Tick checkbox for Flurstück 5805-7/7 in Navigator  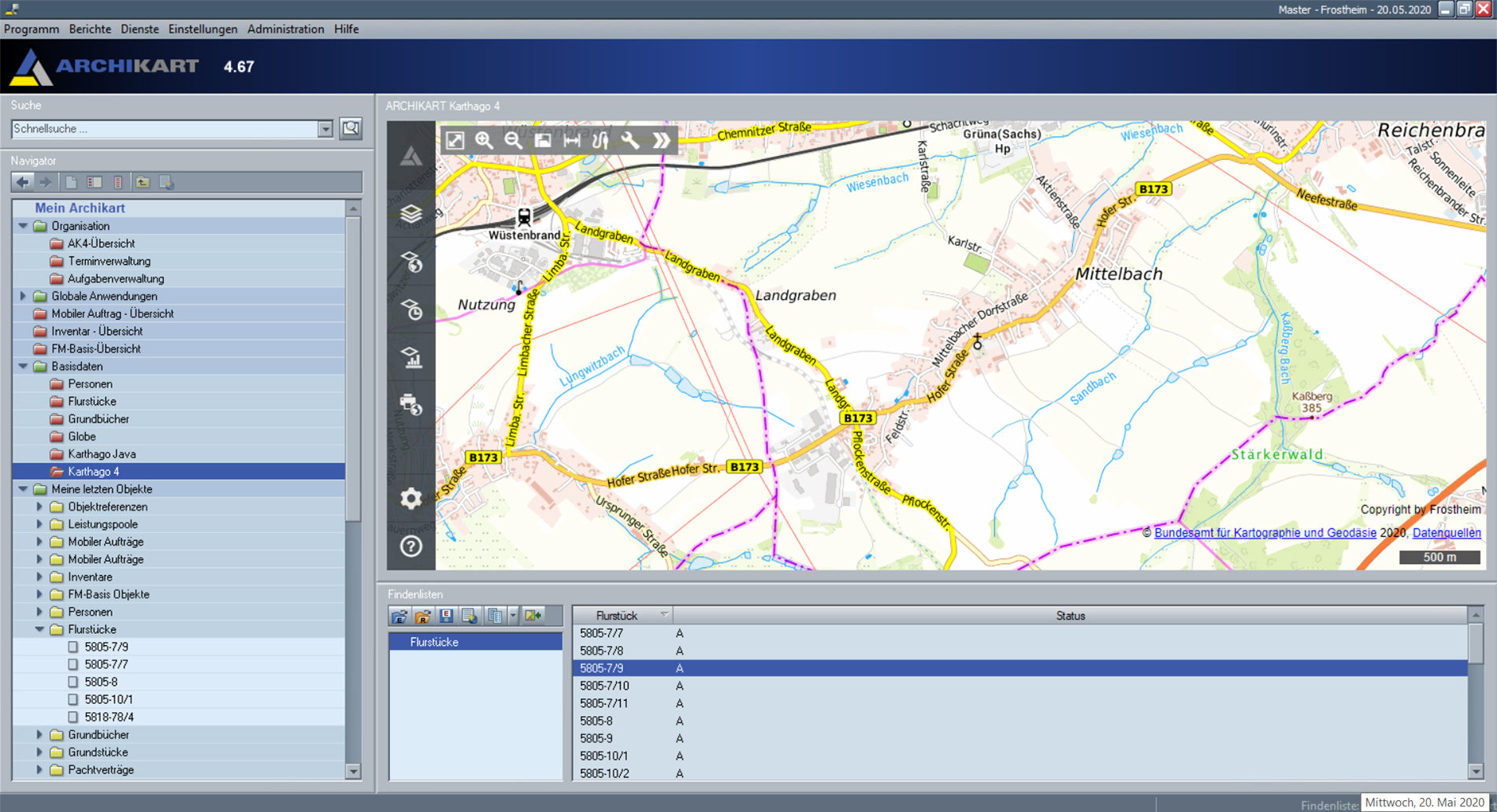73,664
